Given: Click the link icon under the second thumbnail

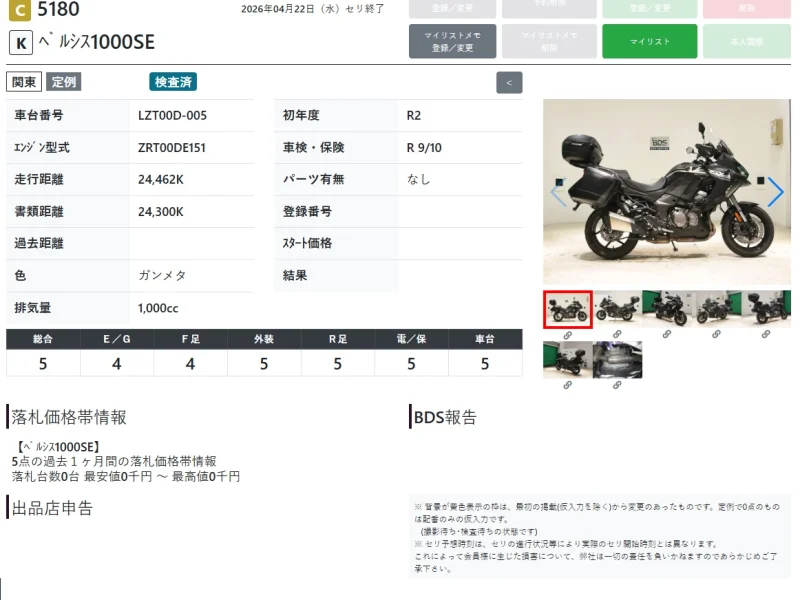Looking at the screenshot, I should tap(617, 334).
